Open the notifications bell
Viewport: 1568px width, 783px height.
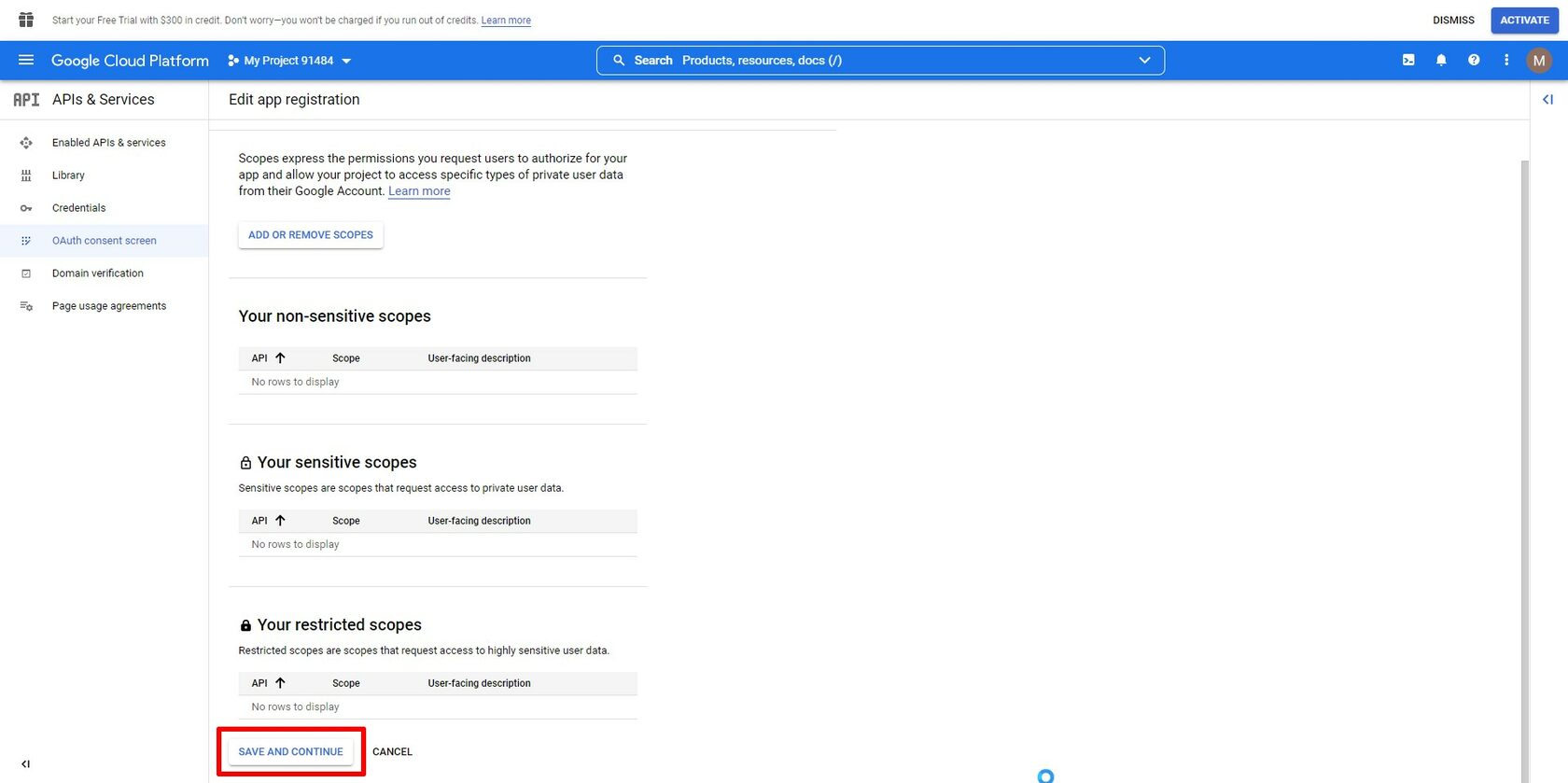[1441, 60]
